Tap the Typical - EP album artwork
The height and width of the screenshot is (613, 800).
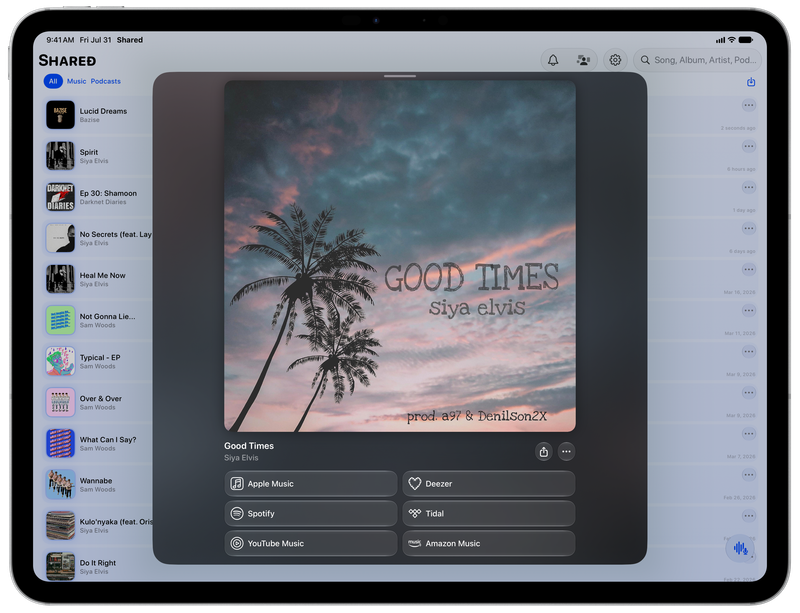(x=60, y=361)
